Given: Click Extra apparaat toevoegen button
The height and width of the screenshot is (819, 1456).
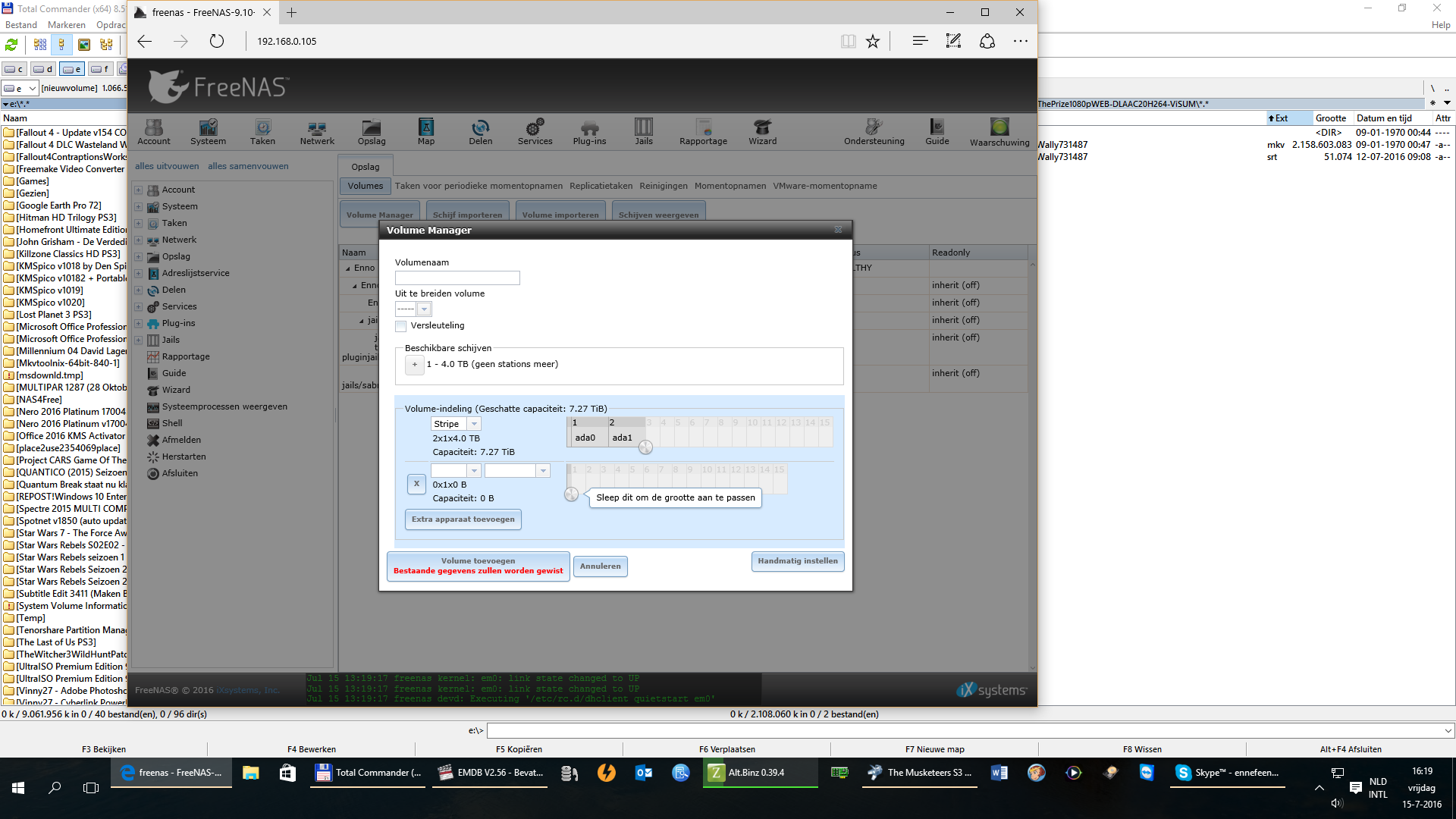Looking at the screenshot, I should pyautogui.click(x=463, y=519).
